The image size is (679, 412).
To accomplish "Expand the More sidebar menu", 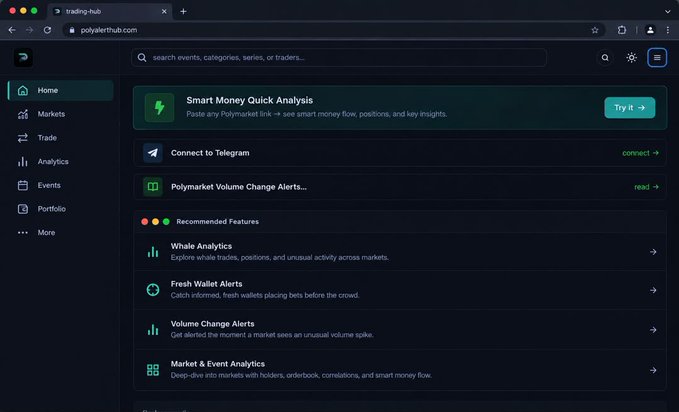I will pos(61,233).
